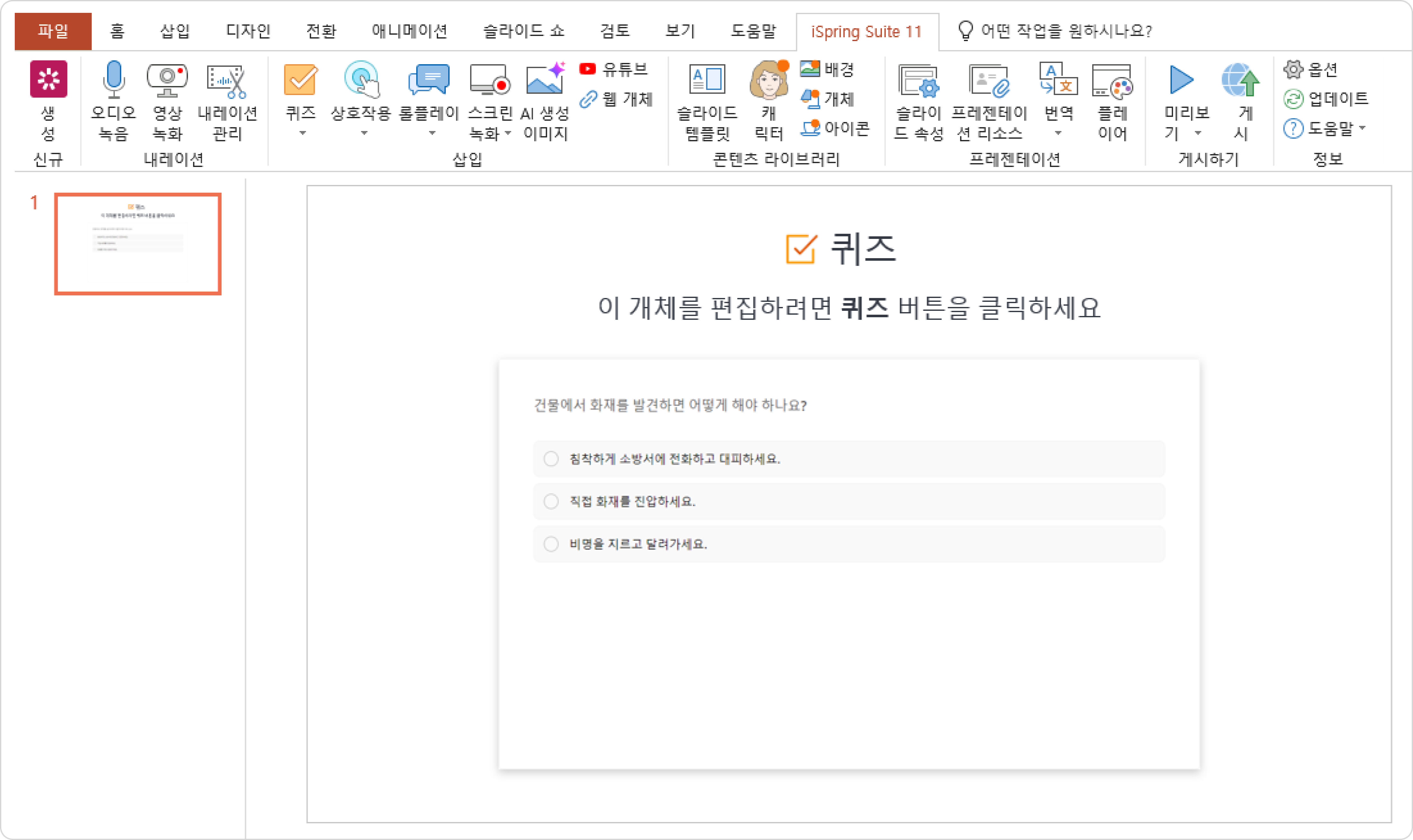The image size is (1413, 840).
Task: Open the 캐릭터 character library
Action: 769,80
